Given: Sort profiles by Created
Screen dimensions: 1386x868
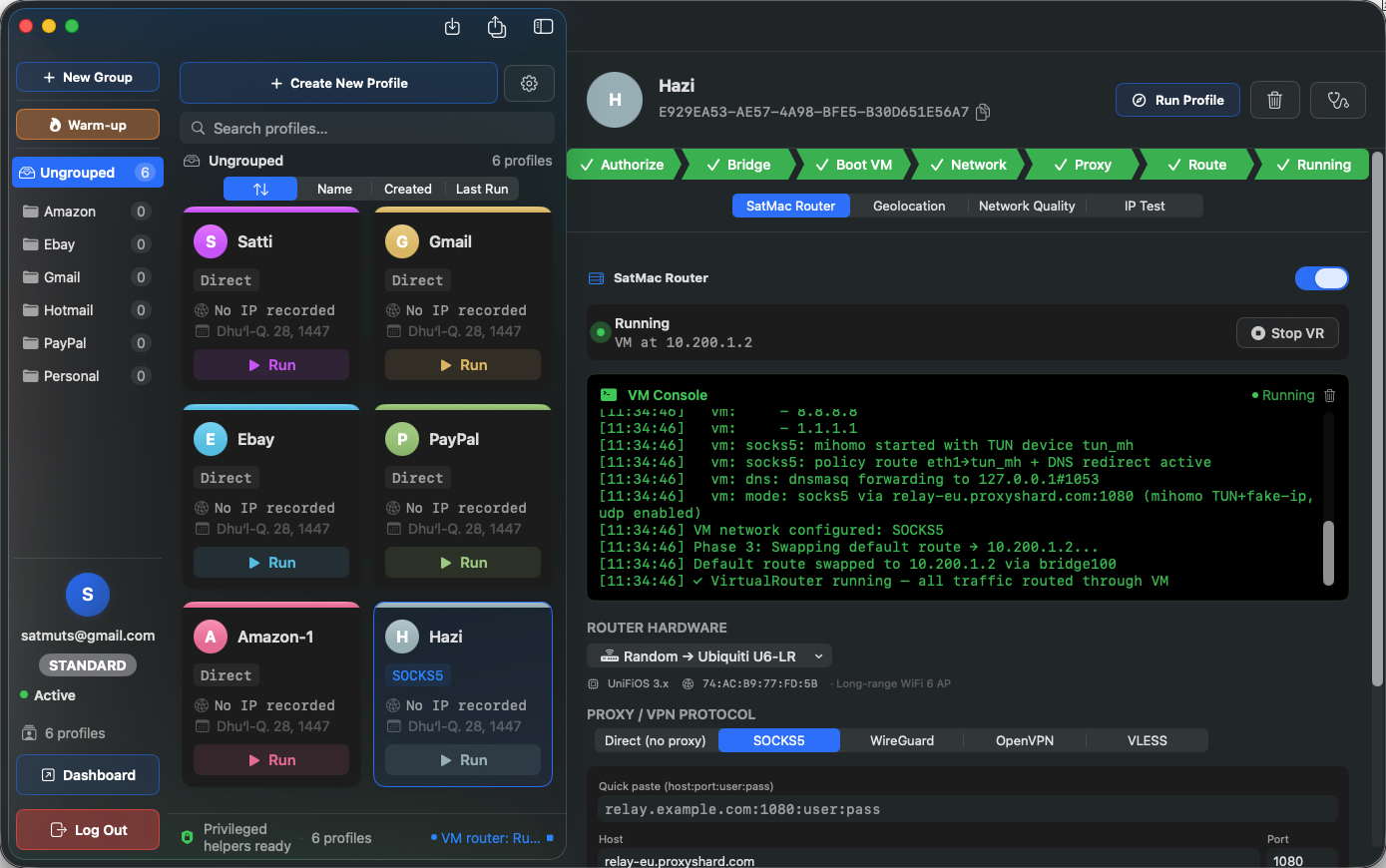Looking at the screenshot, I should 408,189.
